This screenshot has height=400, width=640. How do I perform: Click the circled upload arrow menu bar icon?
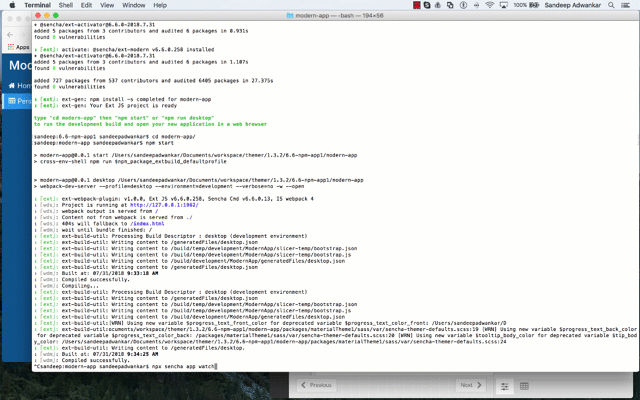click(463, 5)
